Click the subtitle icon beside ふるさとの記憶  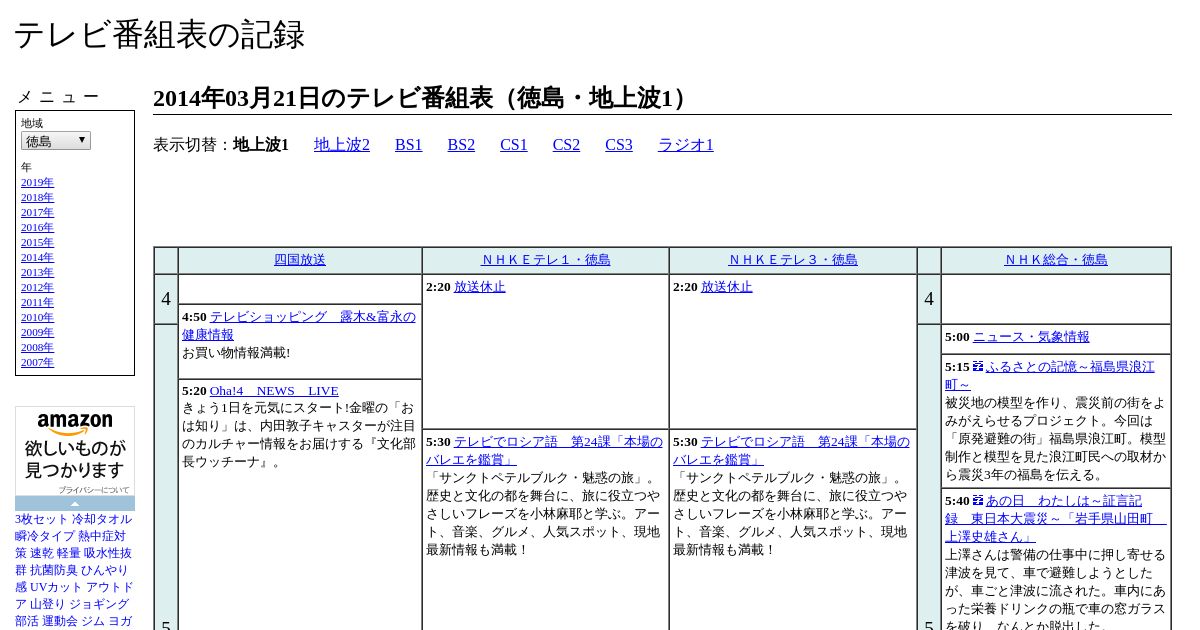point(978,367)
